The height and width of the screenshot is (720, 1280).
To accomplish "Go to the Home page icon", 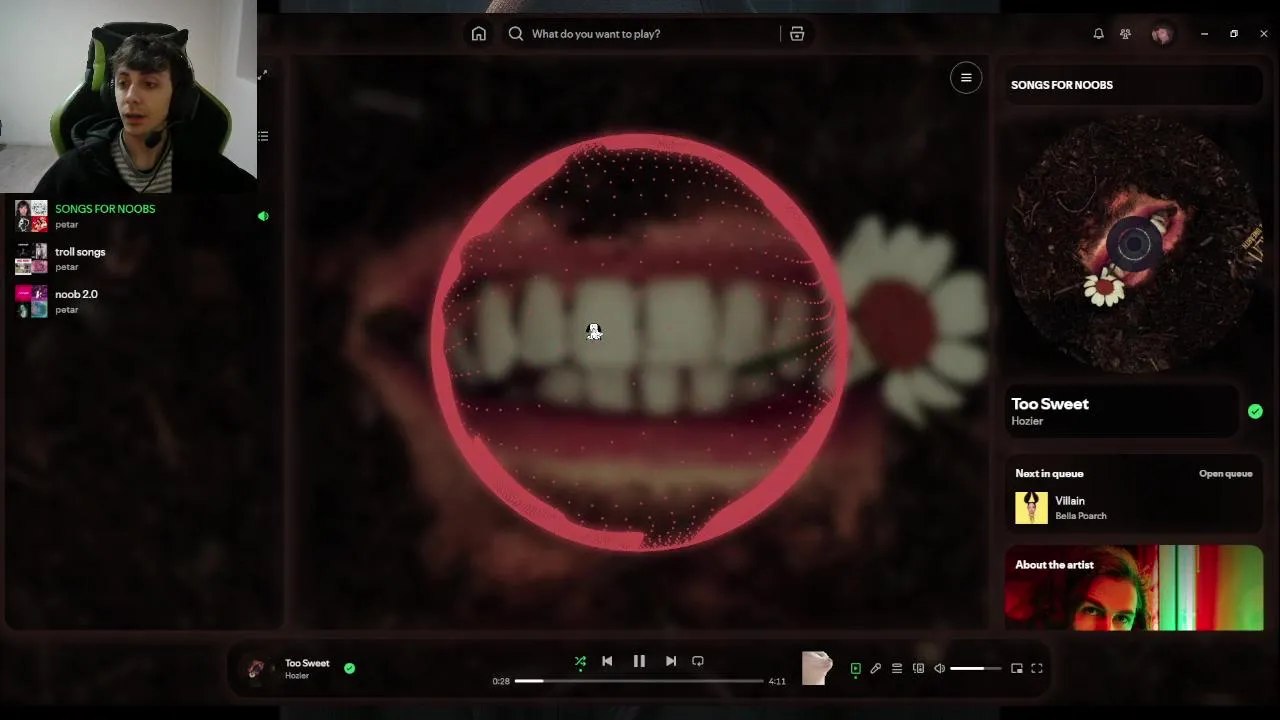I will pos(479,34).
